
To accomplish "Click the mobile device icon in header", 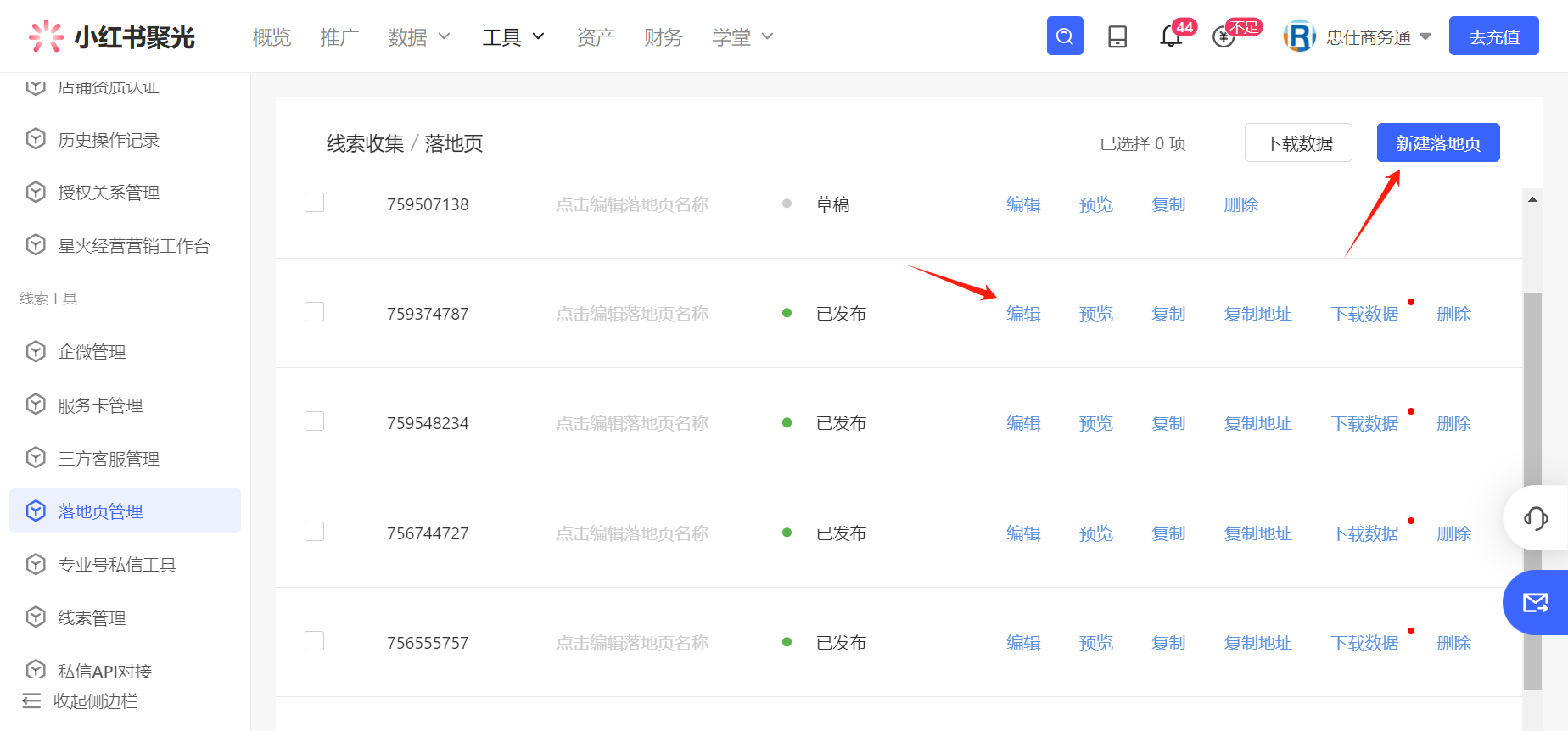I will pos(1117,36).
